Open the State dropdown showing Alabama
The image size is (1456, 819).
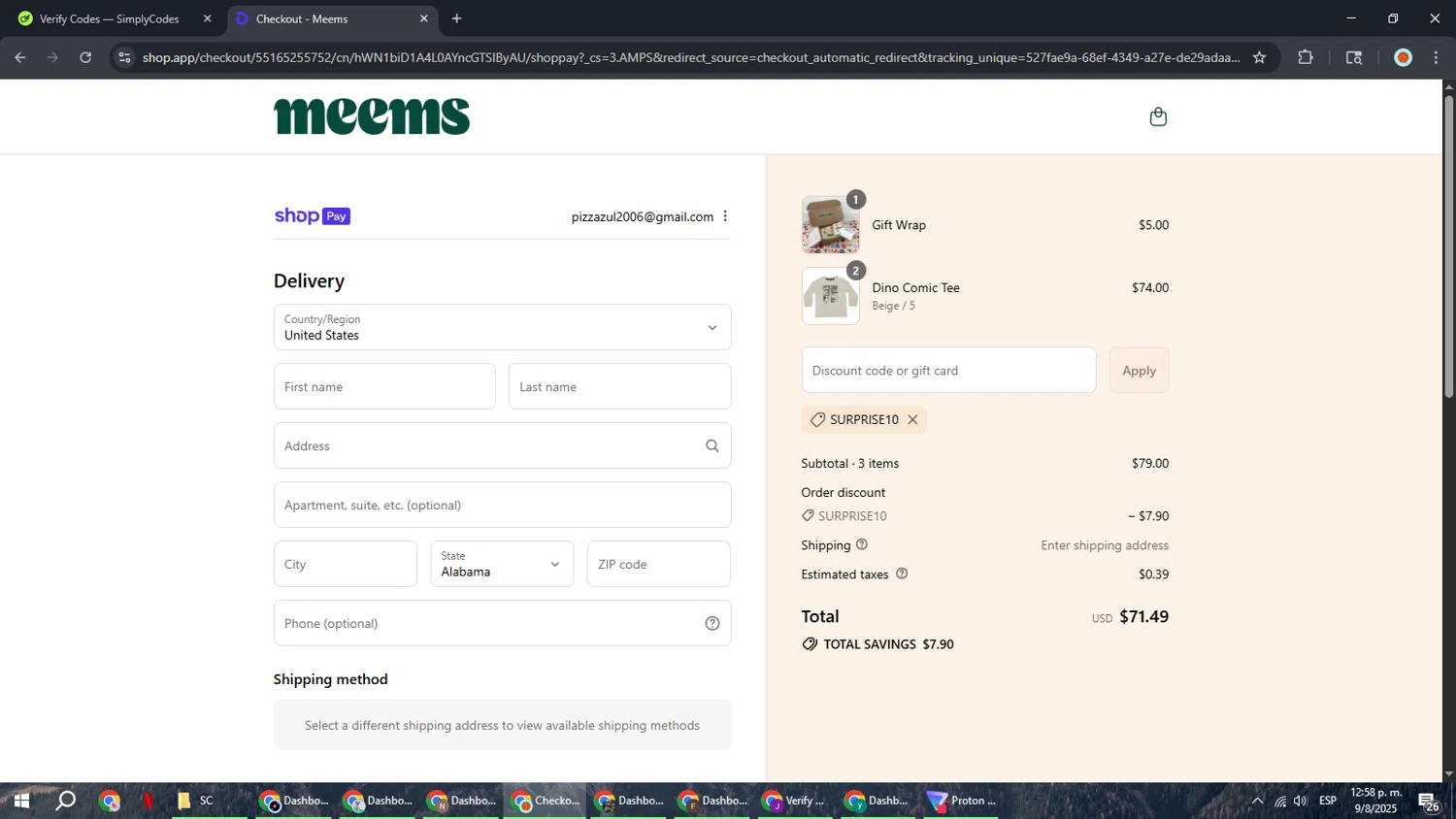point(502,564)
